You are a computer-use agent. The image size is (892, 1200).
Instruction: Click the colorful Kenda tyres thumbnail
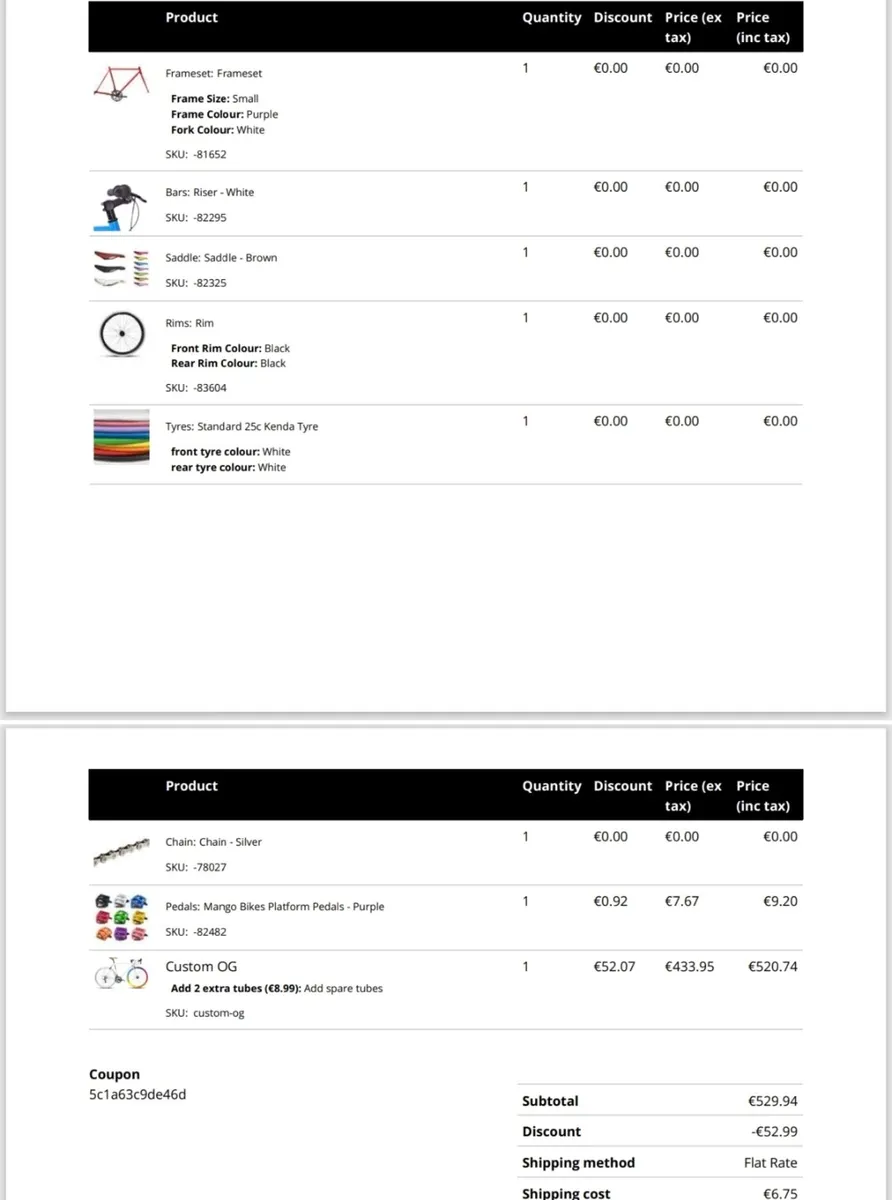(120, 435)
